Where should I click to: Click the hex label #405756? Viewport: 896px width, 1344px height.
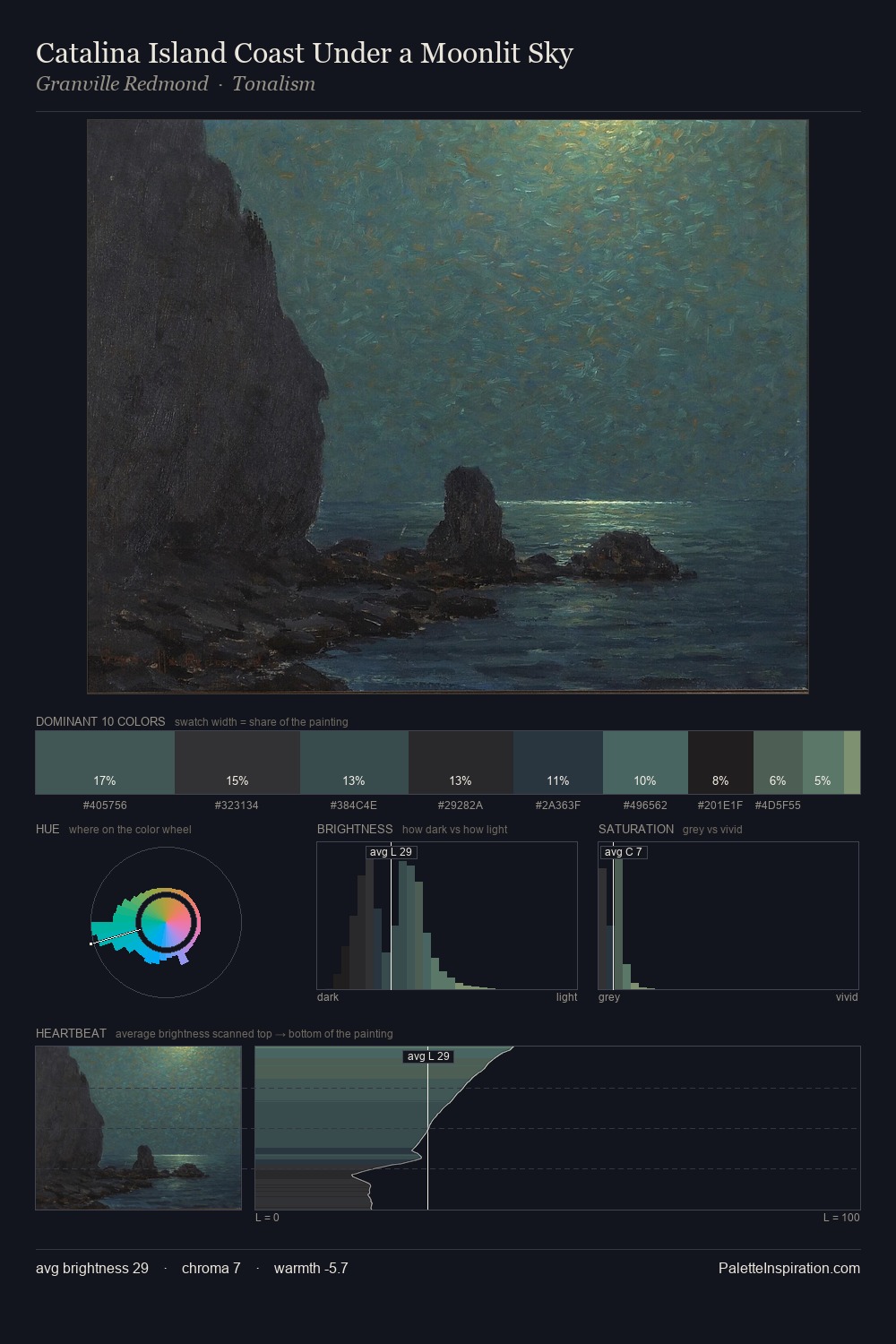click(105, 806)
